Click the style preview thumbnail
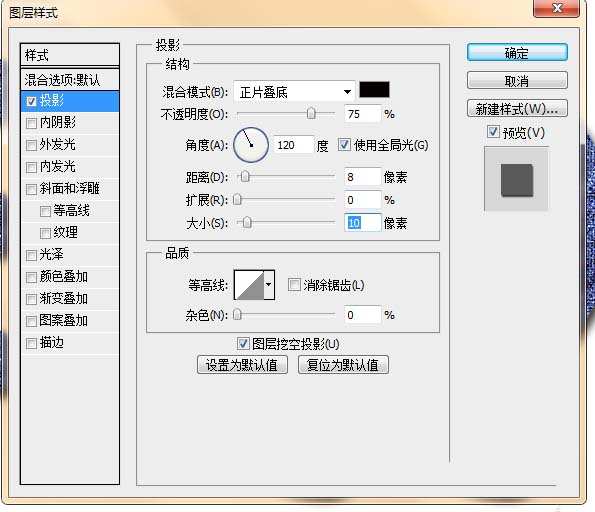The image size is (595, 512). pos(516,179)
